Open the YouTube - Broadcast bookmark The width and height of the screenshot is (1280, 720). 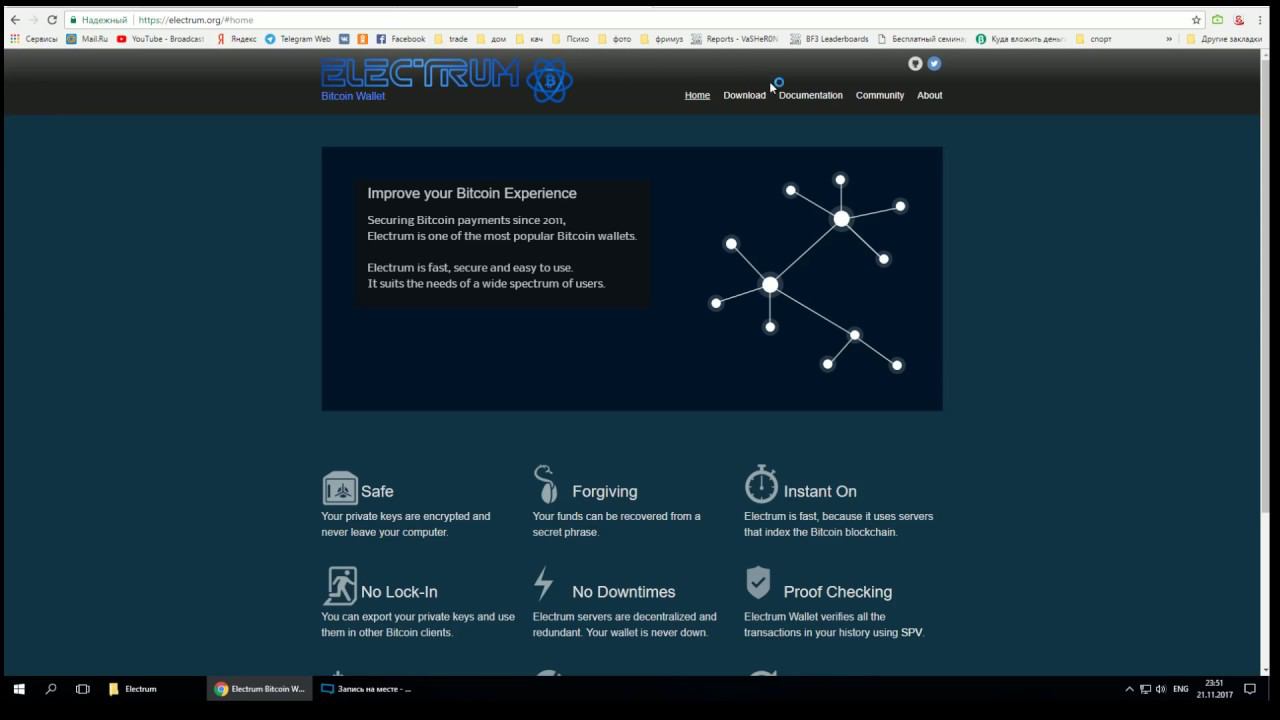coord(161,39)
